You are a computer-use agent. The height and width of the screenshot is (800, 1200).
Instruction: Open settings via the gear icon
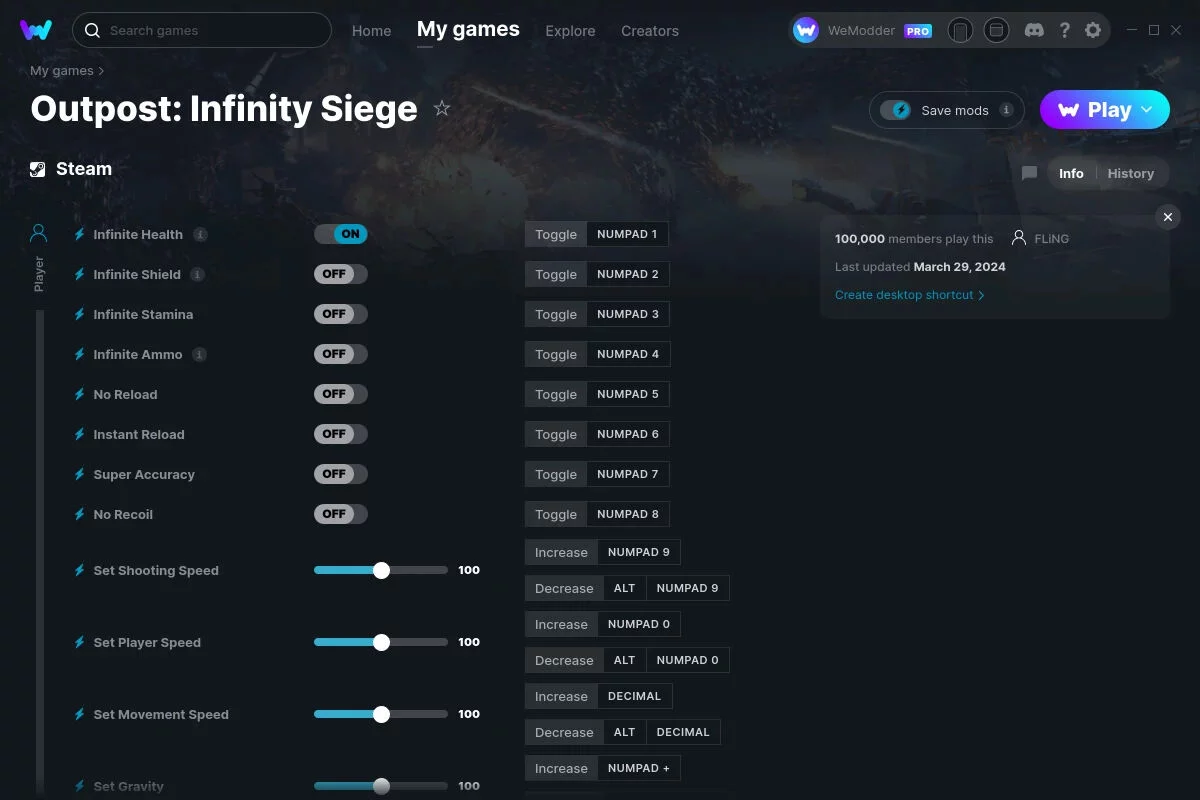click(1093, 30)
